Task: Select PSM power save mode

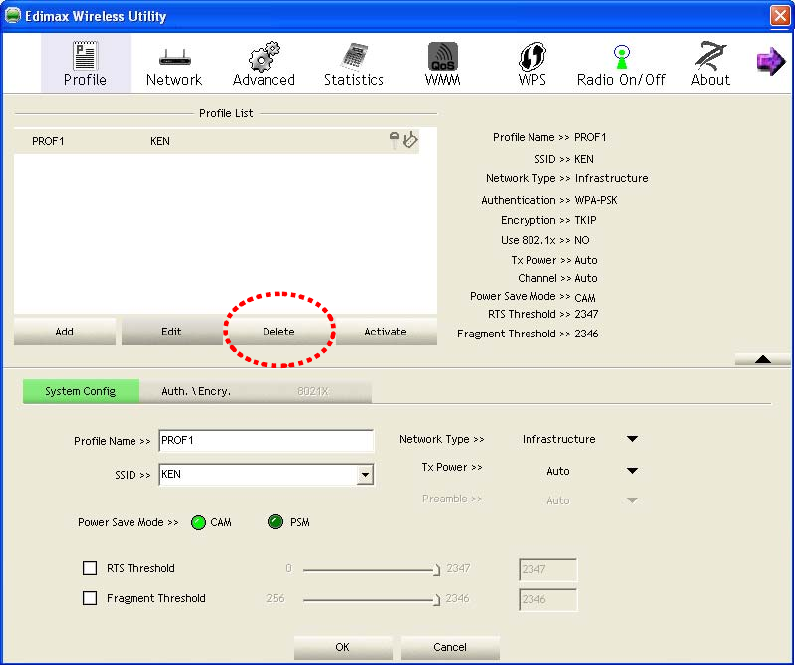Action: (x=275, y=522)
